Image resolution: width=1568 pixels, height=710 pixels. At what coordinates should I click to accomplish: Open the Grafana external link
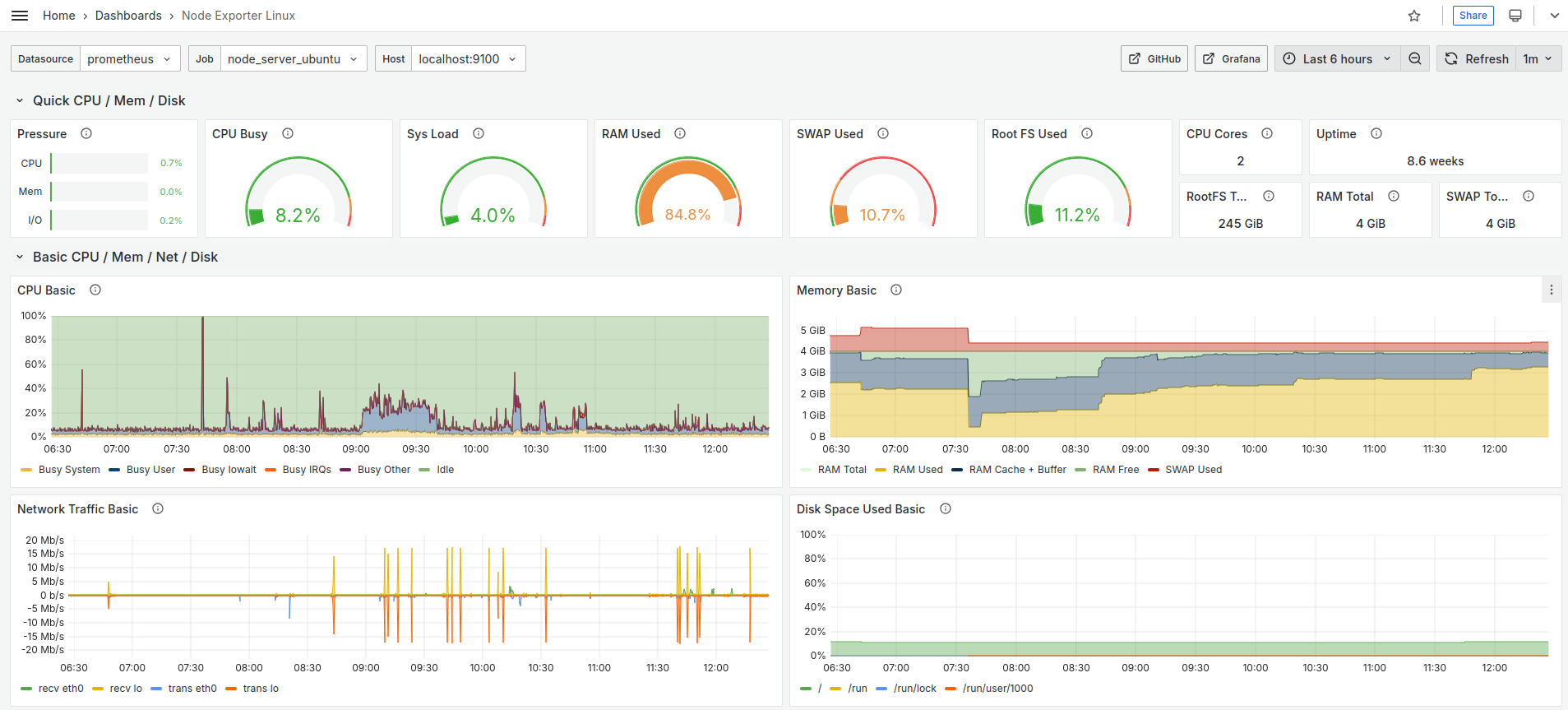[x=1231, y=58]
